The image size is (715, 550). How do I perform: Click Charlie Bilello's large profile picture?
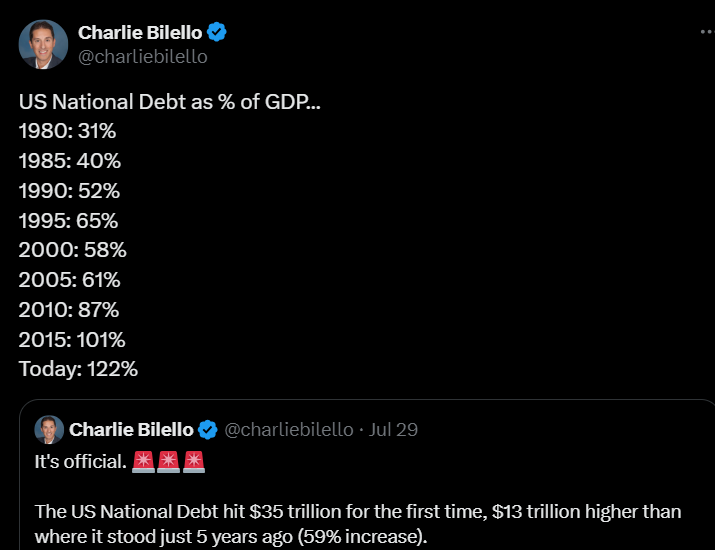point(43,44)
